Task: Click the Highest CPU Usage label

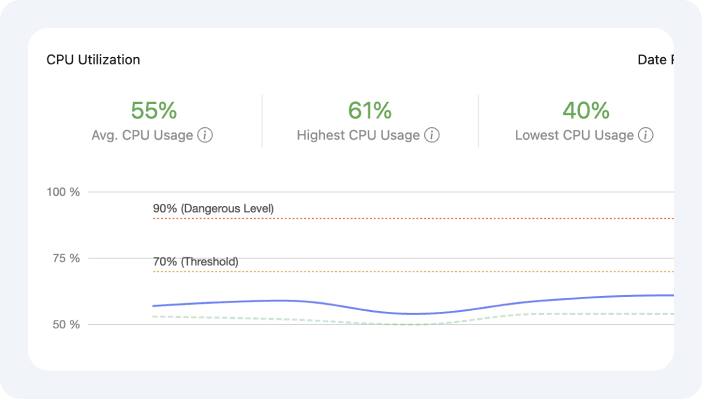Action: (358, 135)
